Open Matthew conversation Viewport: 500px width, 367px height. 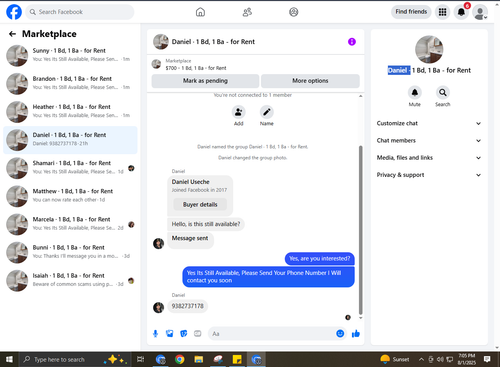(70, 196)
